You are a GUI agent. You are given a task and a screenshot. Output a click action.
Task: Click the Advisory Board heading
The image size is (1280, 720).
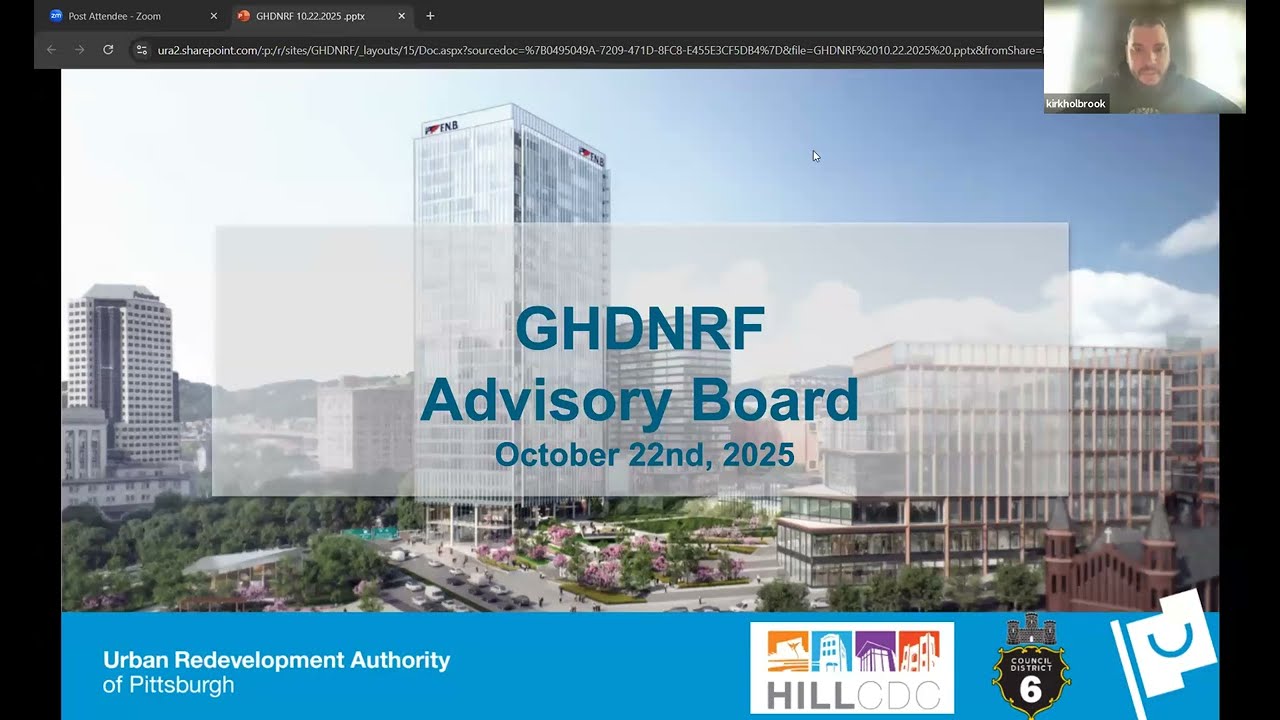point(639,400)
